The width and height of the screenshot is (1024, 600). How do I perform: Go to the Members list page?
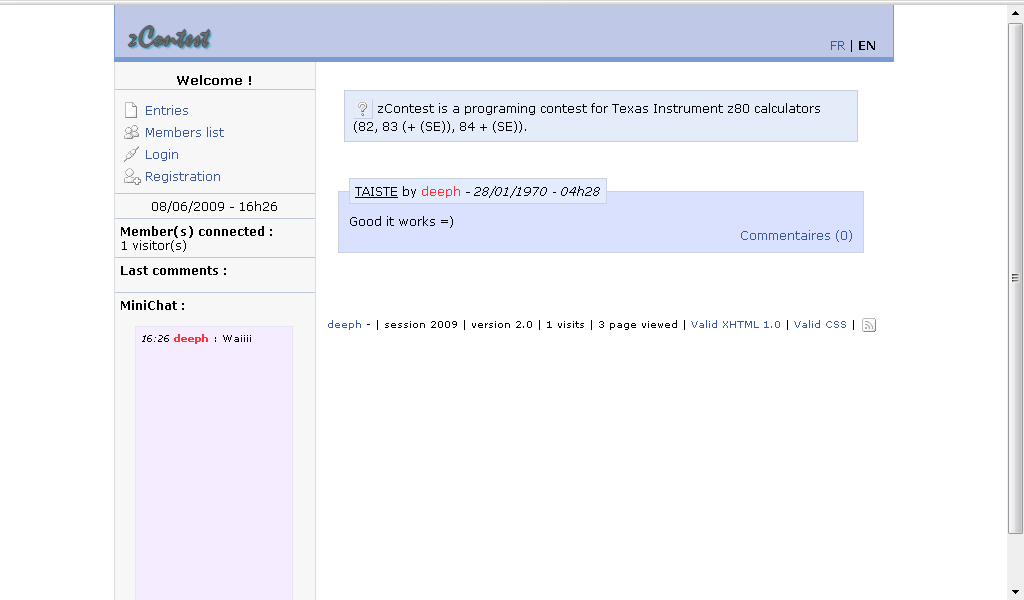pyautogui.click(x=184, y=132)
